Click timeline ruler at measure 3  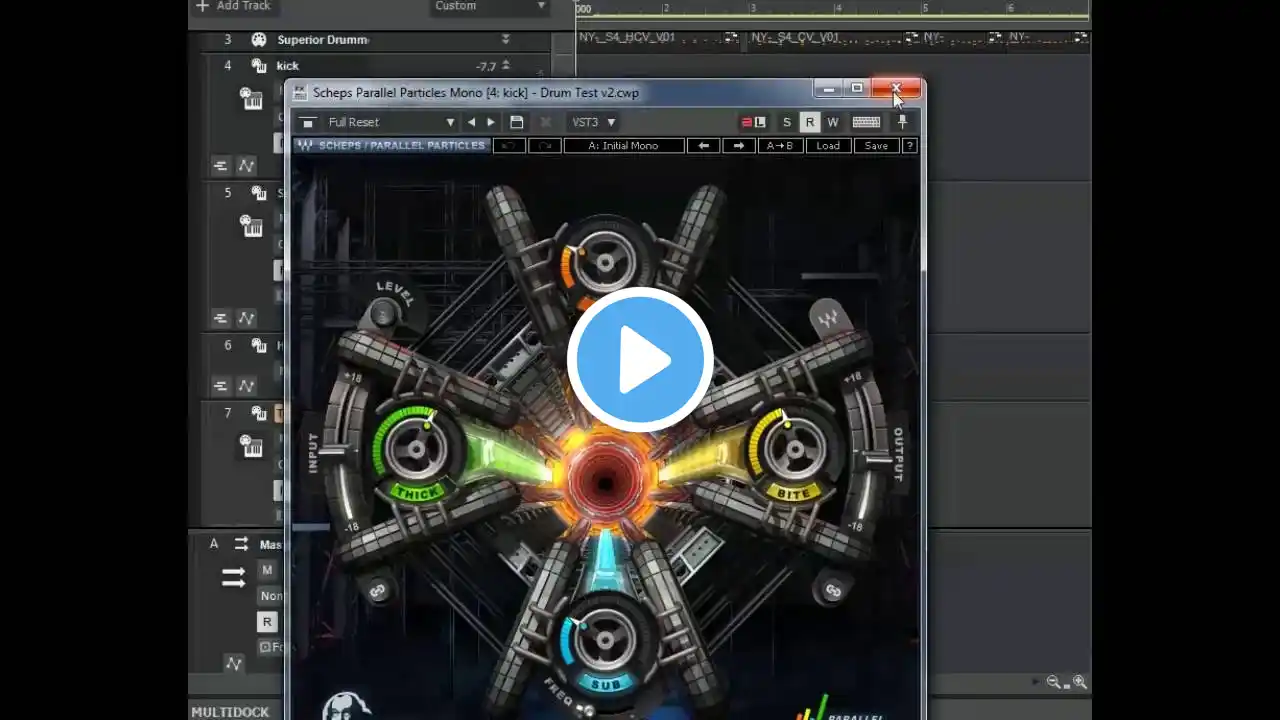coord(753,9)
